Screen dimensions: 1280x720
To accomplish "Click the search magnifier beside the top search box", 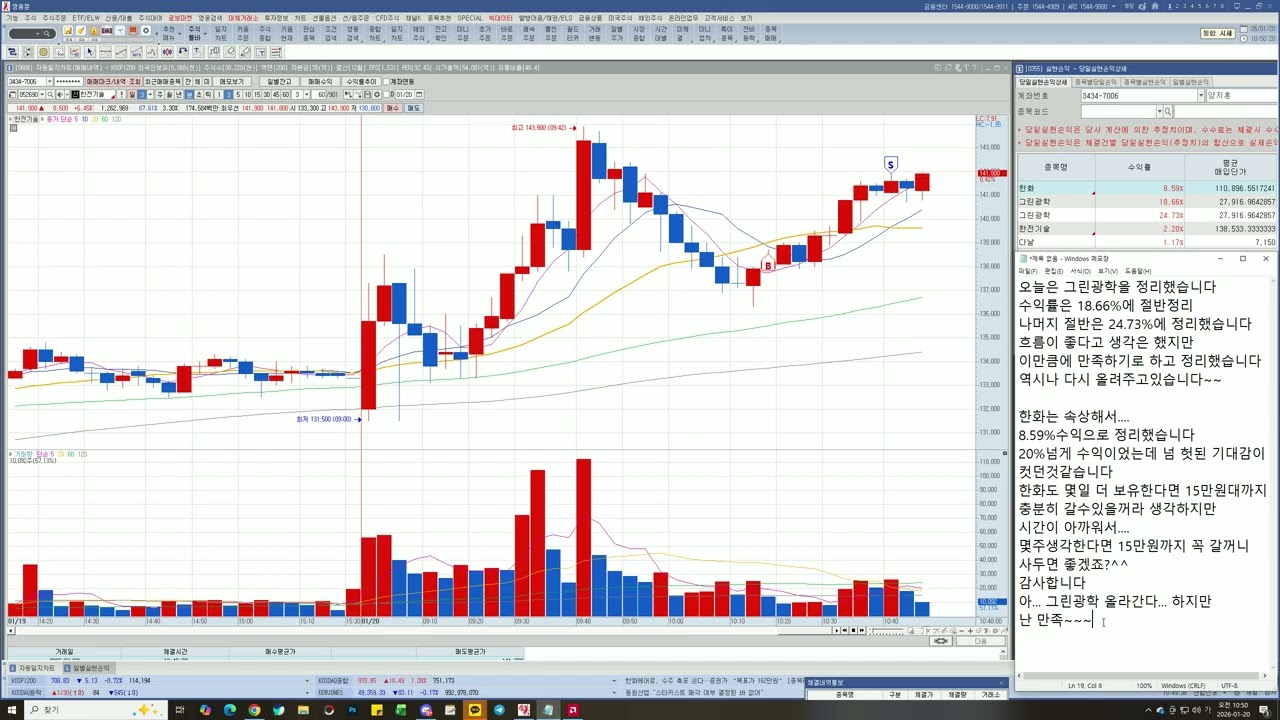I will click(47, 33).
